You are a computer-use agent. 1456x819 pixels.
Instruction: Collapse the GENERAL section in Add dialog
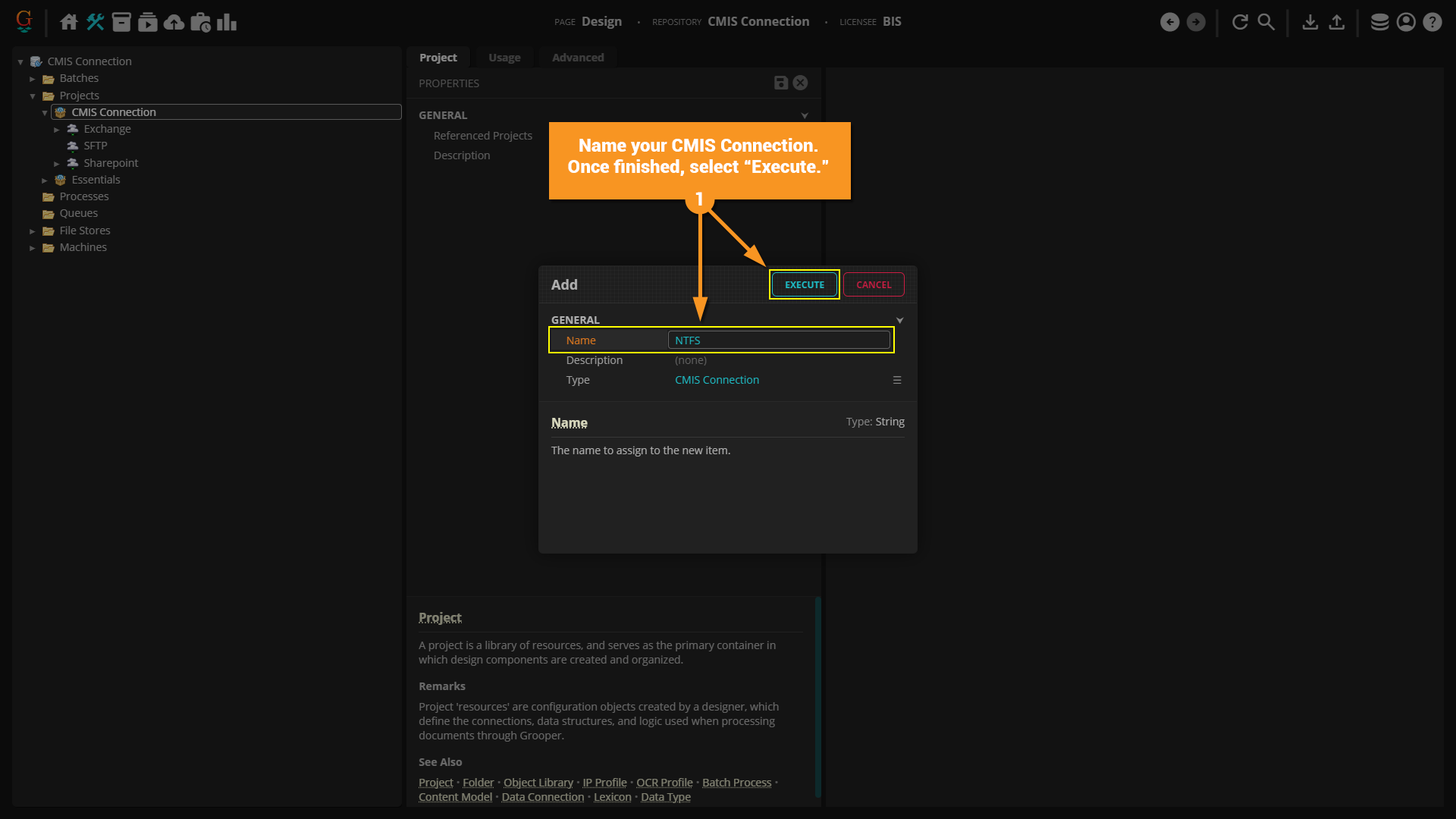[899, 320]
